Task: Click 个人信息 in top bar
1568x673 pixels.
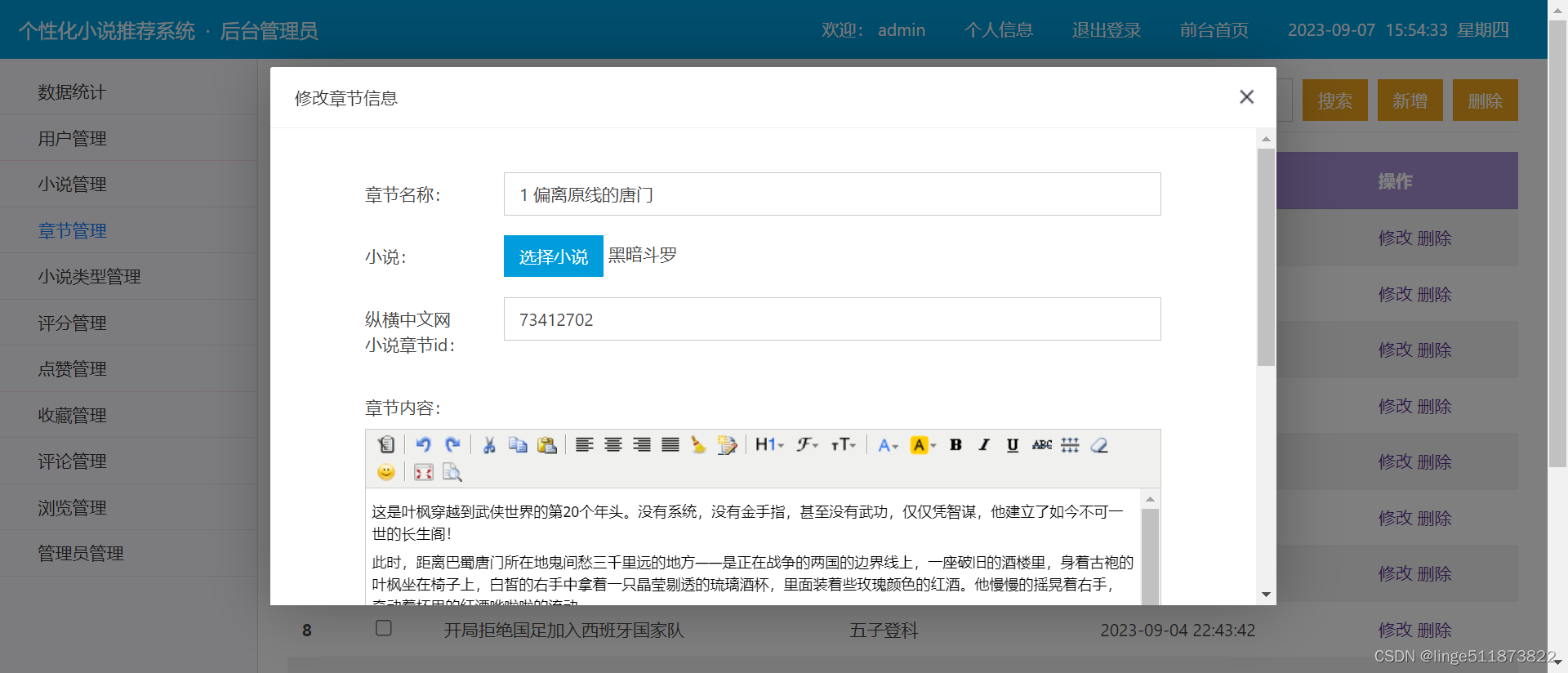Action: [x=999, y=30]
